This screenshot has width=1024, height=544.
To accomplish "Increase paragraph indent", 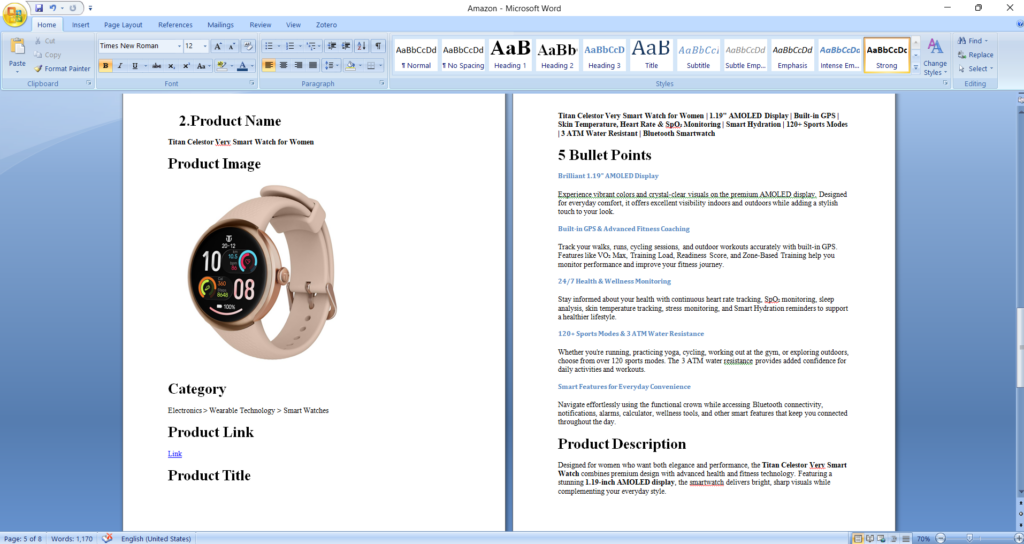I will click(x=346, y=46).
